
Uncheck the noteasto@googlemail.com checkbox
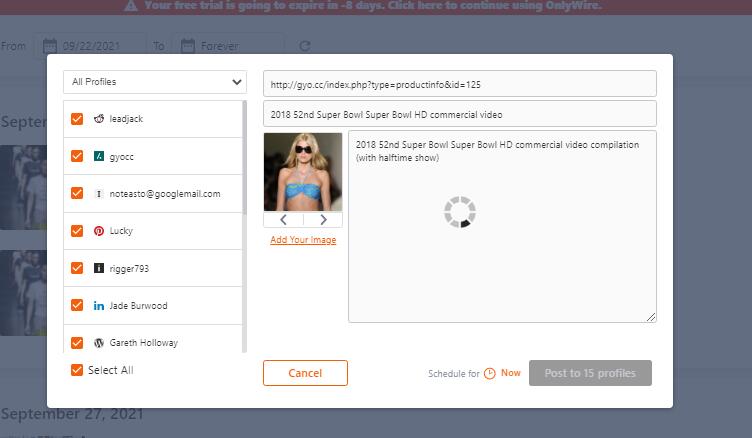click(x=77, y=194)
